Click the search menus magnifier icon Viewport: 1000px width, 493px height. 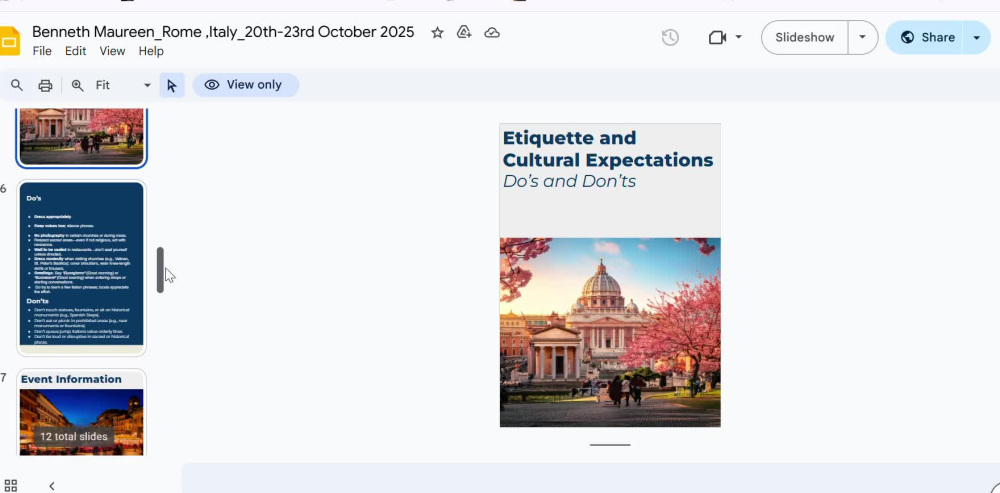coord(17,85)
